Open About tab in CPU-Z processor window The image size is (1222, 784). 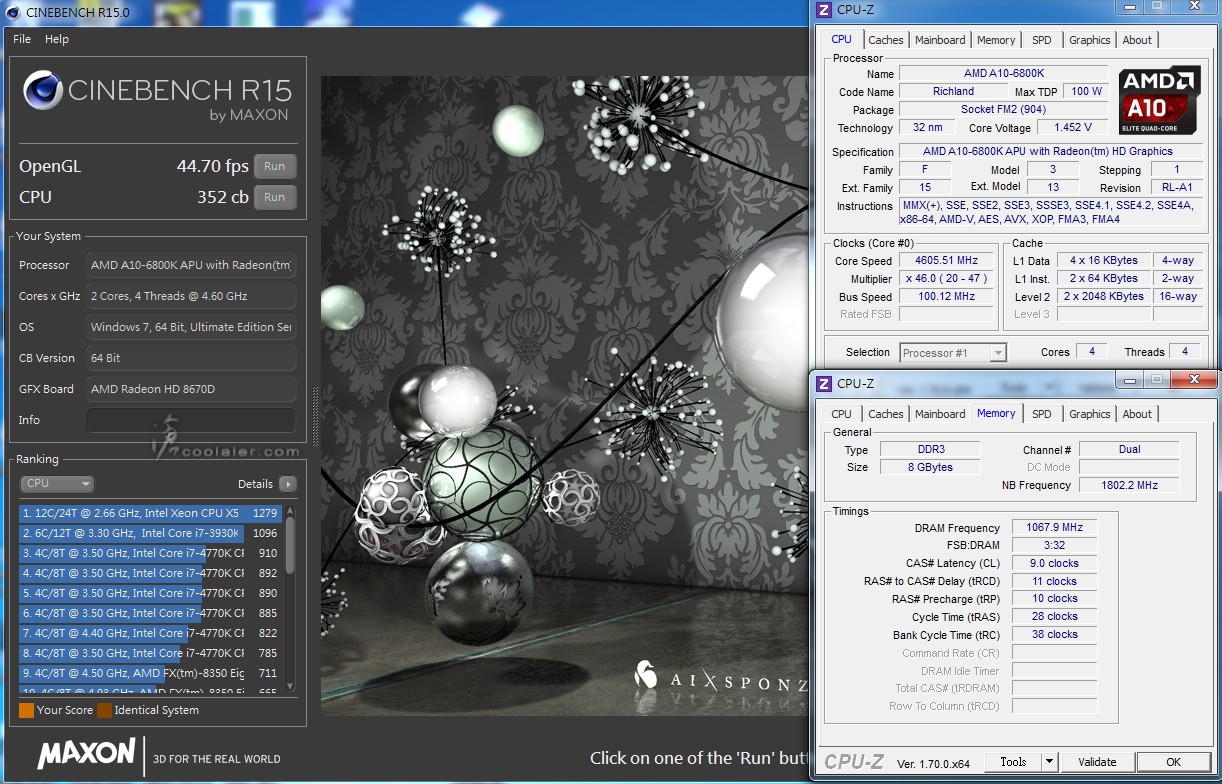click(1137, 40)
